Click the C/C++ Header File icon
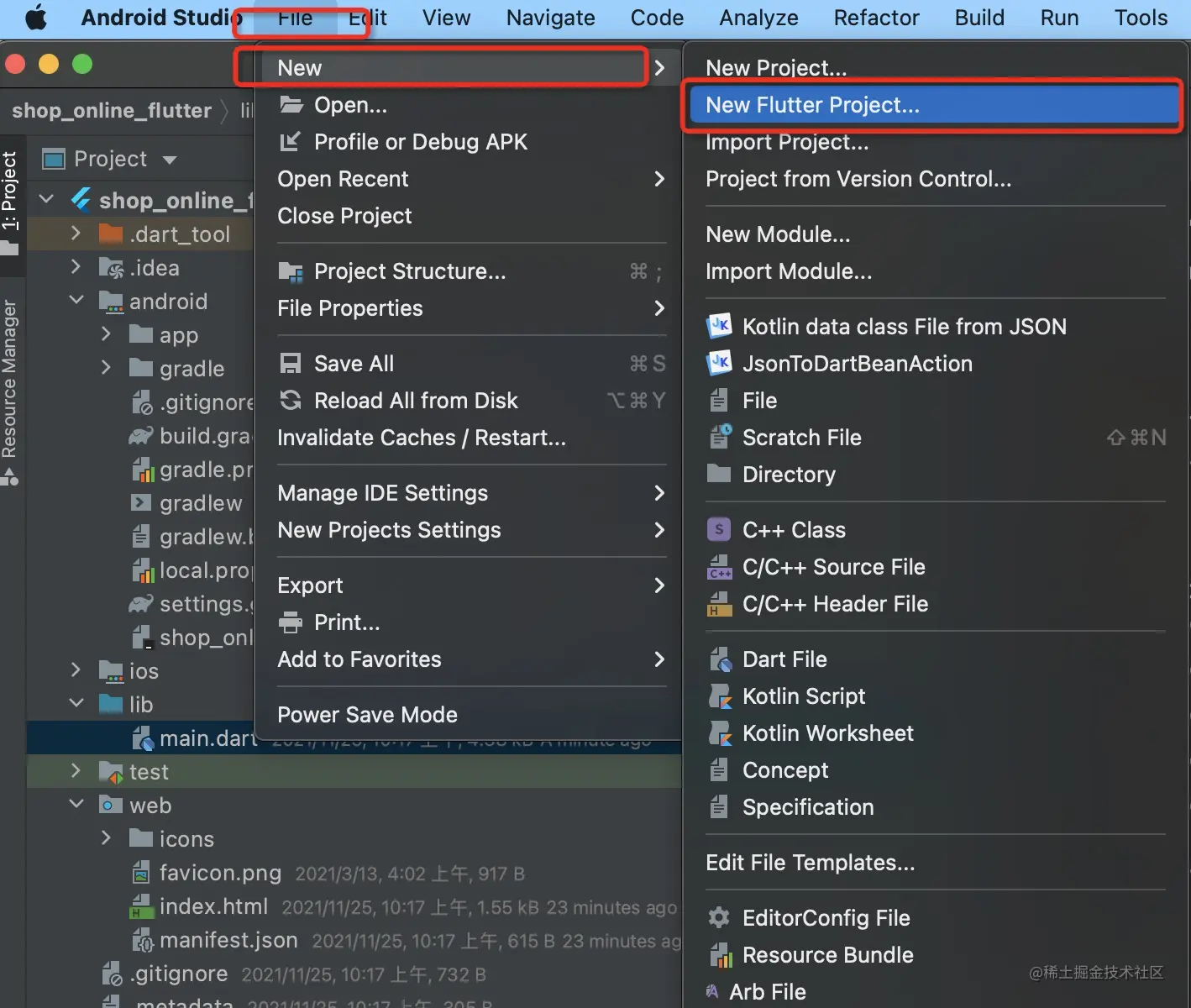This screenshot has height=1008, width=1191. 720,604
